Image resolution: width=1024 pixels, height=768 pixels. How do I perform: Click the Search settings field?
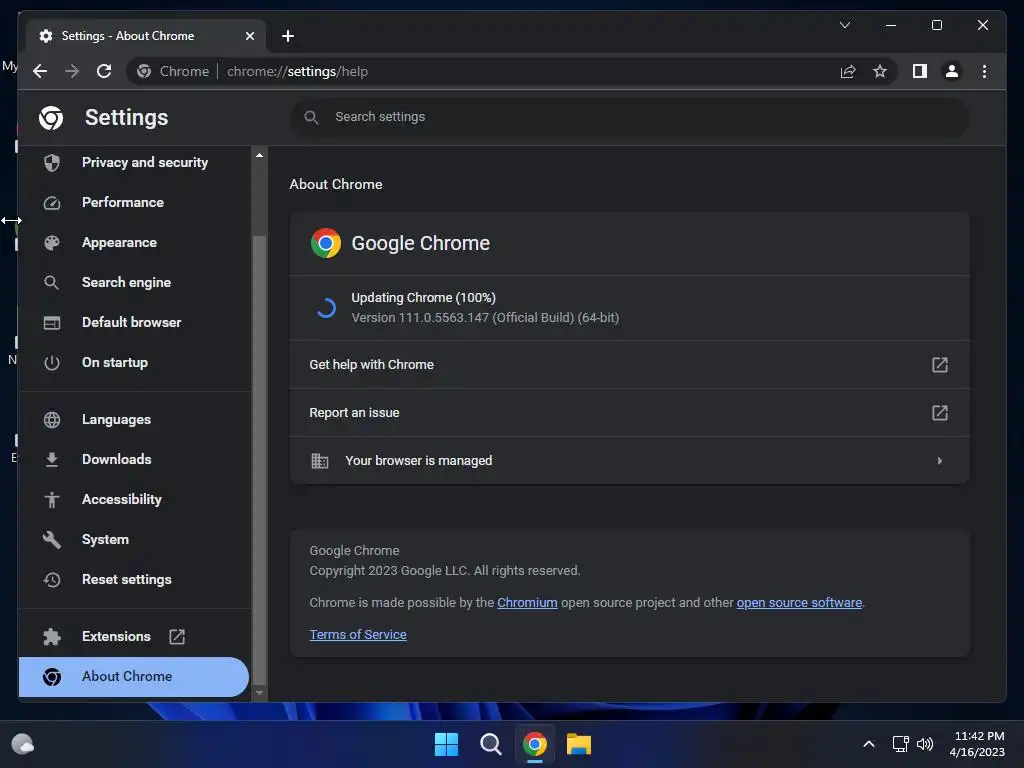(630, 117)
